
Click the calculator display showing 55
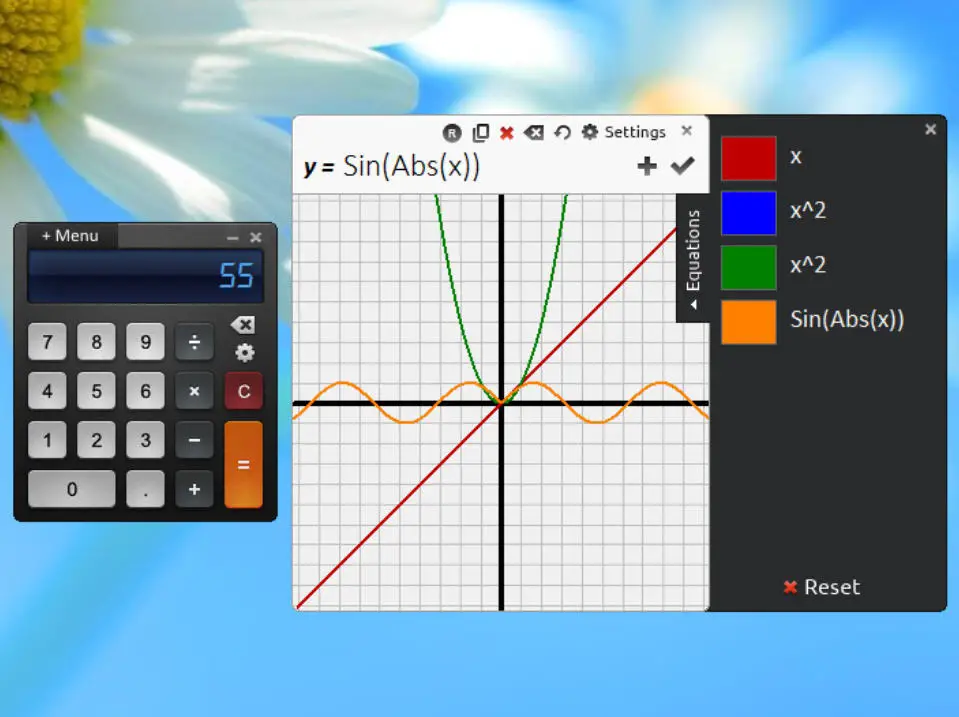tap(146, 276)
